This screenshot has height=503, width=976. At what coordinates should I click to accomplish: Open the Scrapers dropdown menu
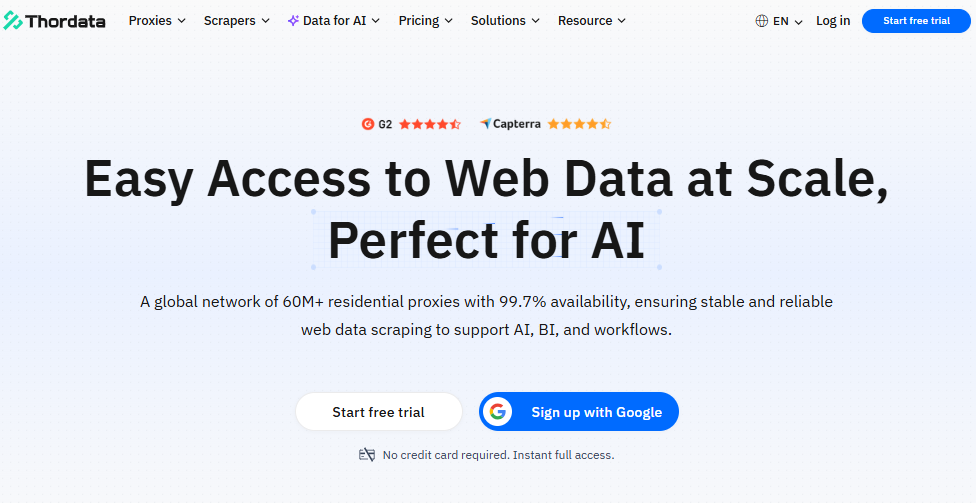[x=236, y=21]
